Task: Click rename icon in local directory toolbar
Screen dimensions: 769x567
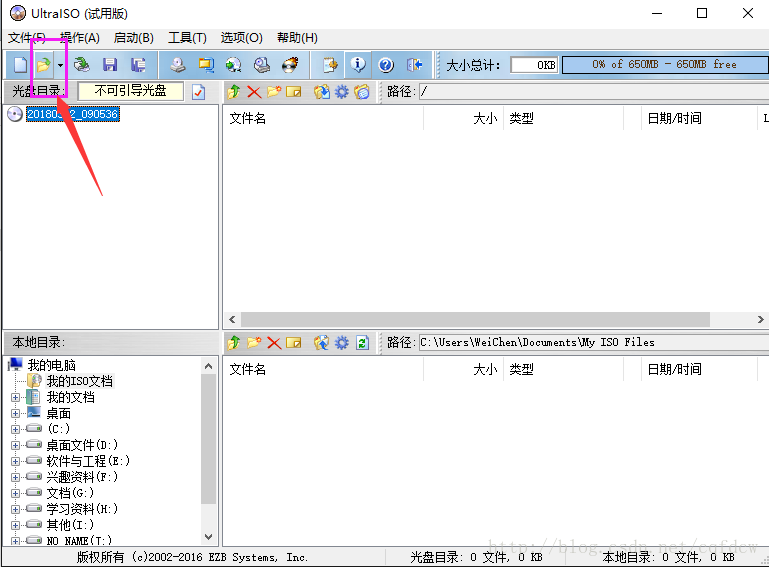Action: tap(293, 342)
